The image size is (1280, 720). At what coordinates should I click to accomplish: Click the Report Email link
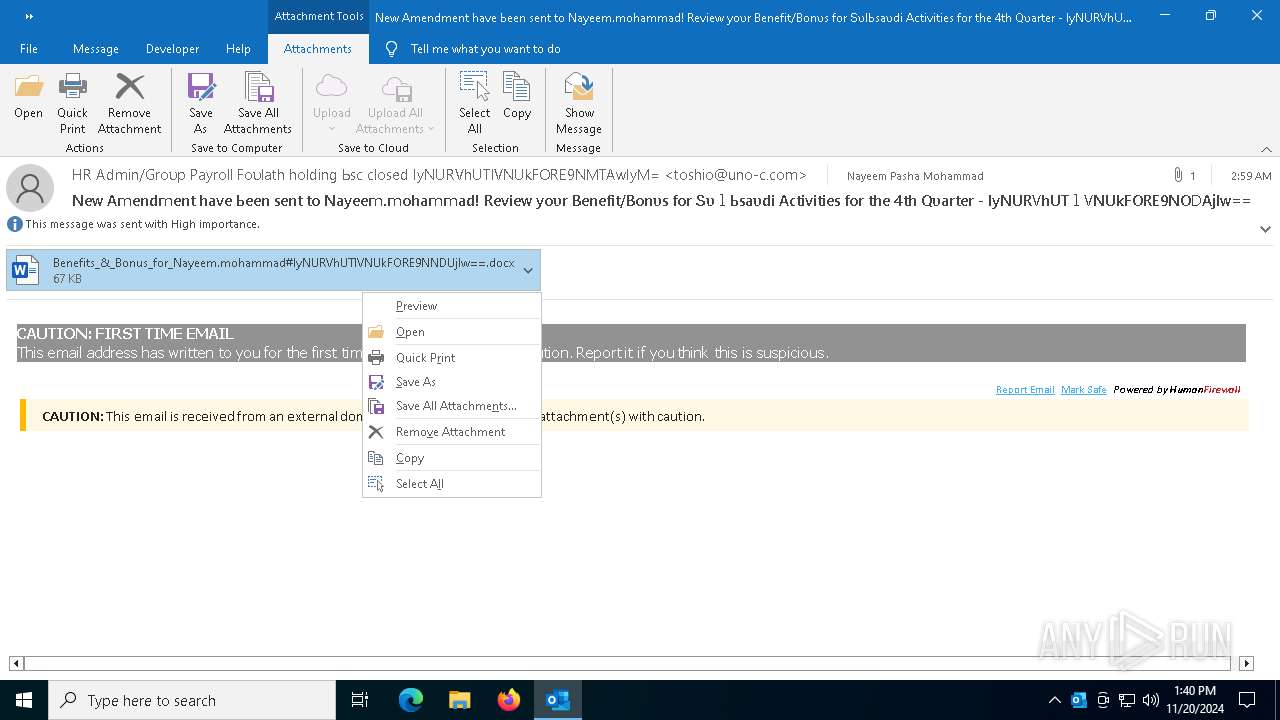point(1025,390)
